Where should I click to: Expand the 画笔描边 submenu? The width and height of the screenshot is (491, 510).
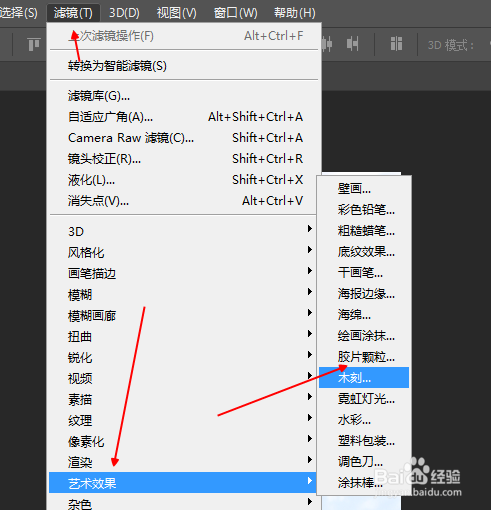tap(183, 273)
